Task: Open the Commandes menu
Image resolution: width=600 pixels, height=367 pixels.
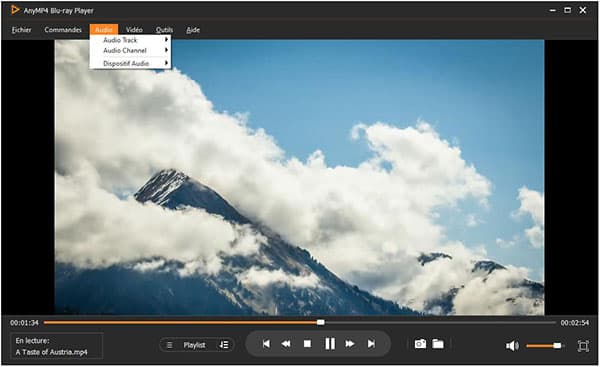Action: tap(63, 30)
